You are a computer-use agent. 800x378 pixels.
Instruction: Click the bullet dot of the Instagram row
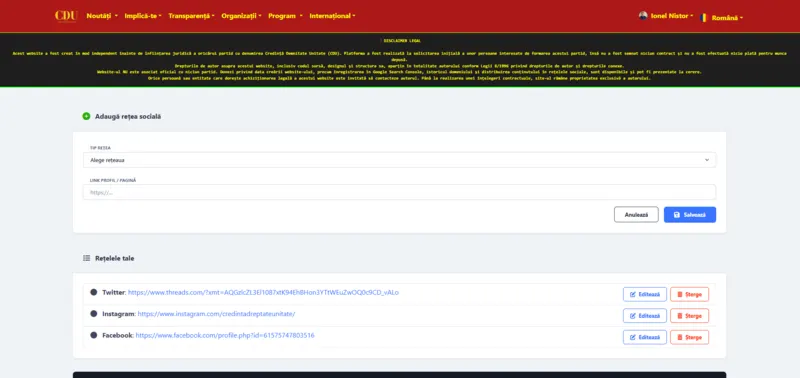coord(93,314)
